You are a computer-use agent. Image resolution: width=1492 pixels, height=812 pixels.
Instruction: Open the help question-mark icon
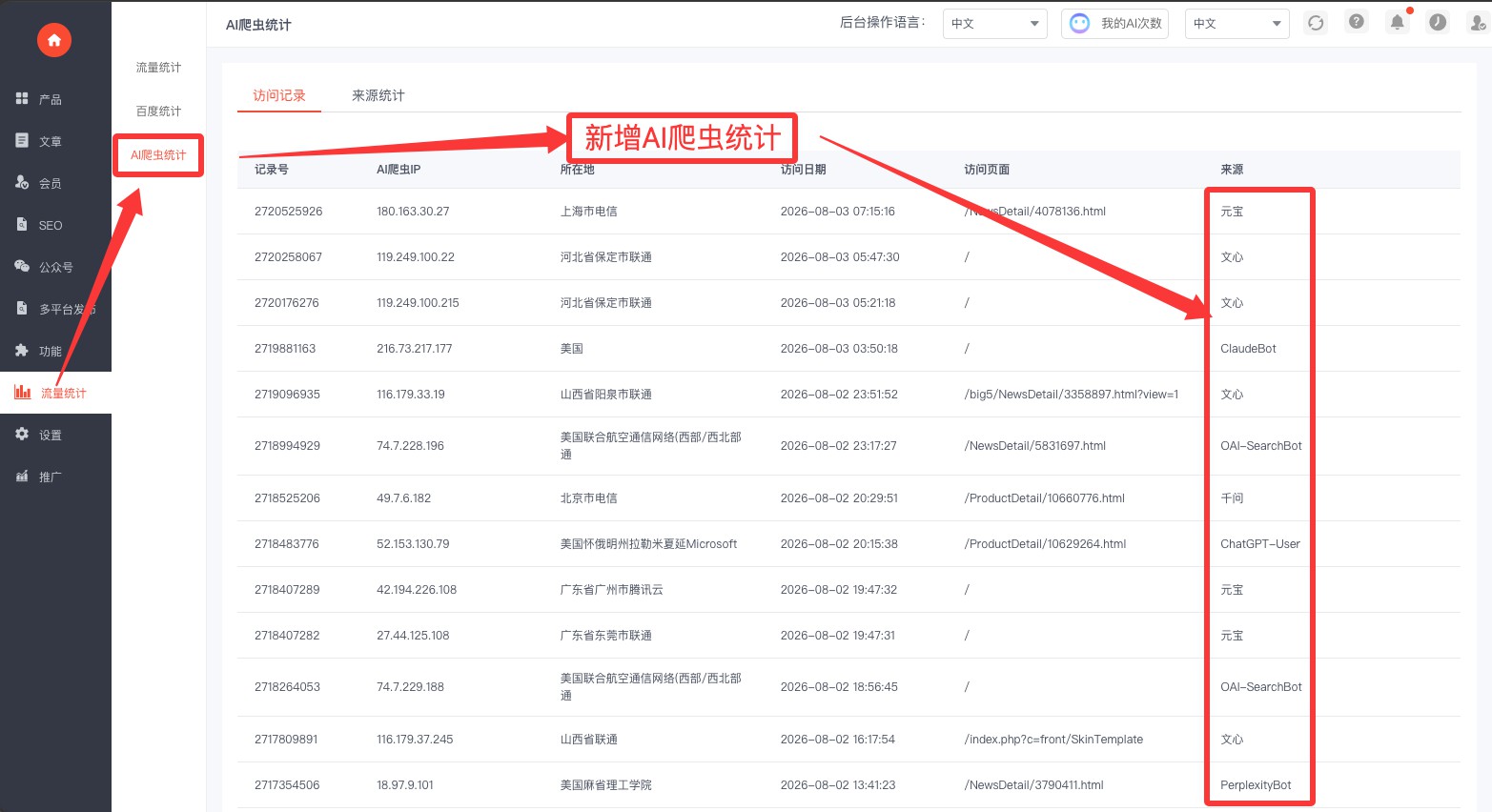coord(1357,22)
